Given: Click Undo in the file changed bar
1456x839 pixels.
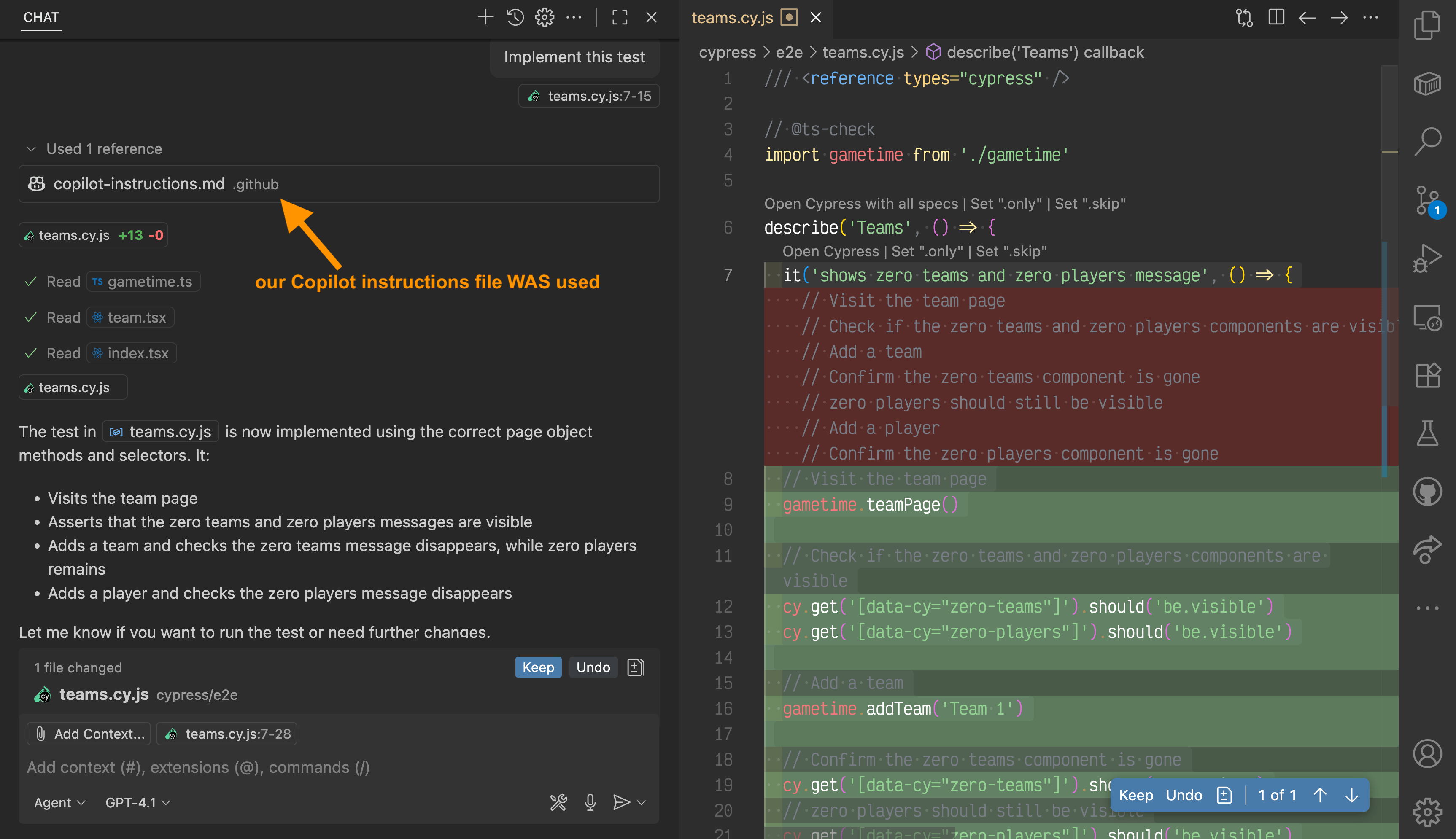Looking at the screenshot, I should 593,667.
